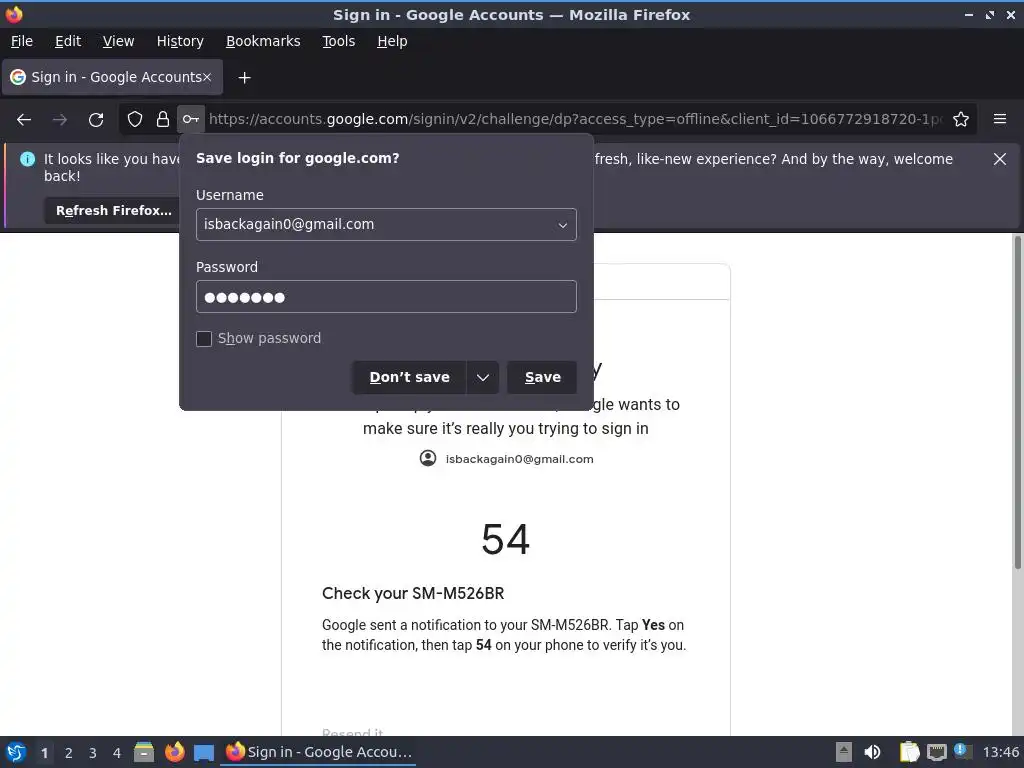Screen dimensions: 1024x768
Task: Click the verification number 54
Action: (505, 539)
